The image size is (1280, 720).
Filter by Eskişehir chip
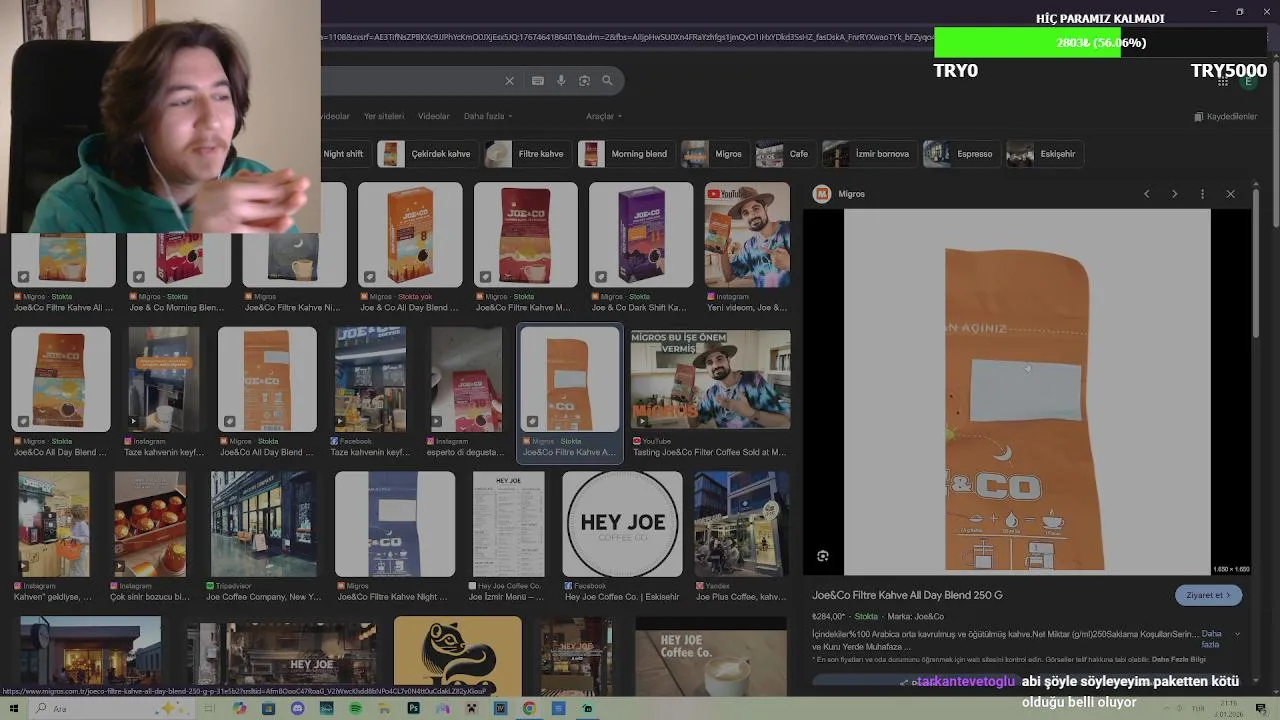coord(1043,154)
